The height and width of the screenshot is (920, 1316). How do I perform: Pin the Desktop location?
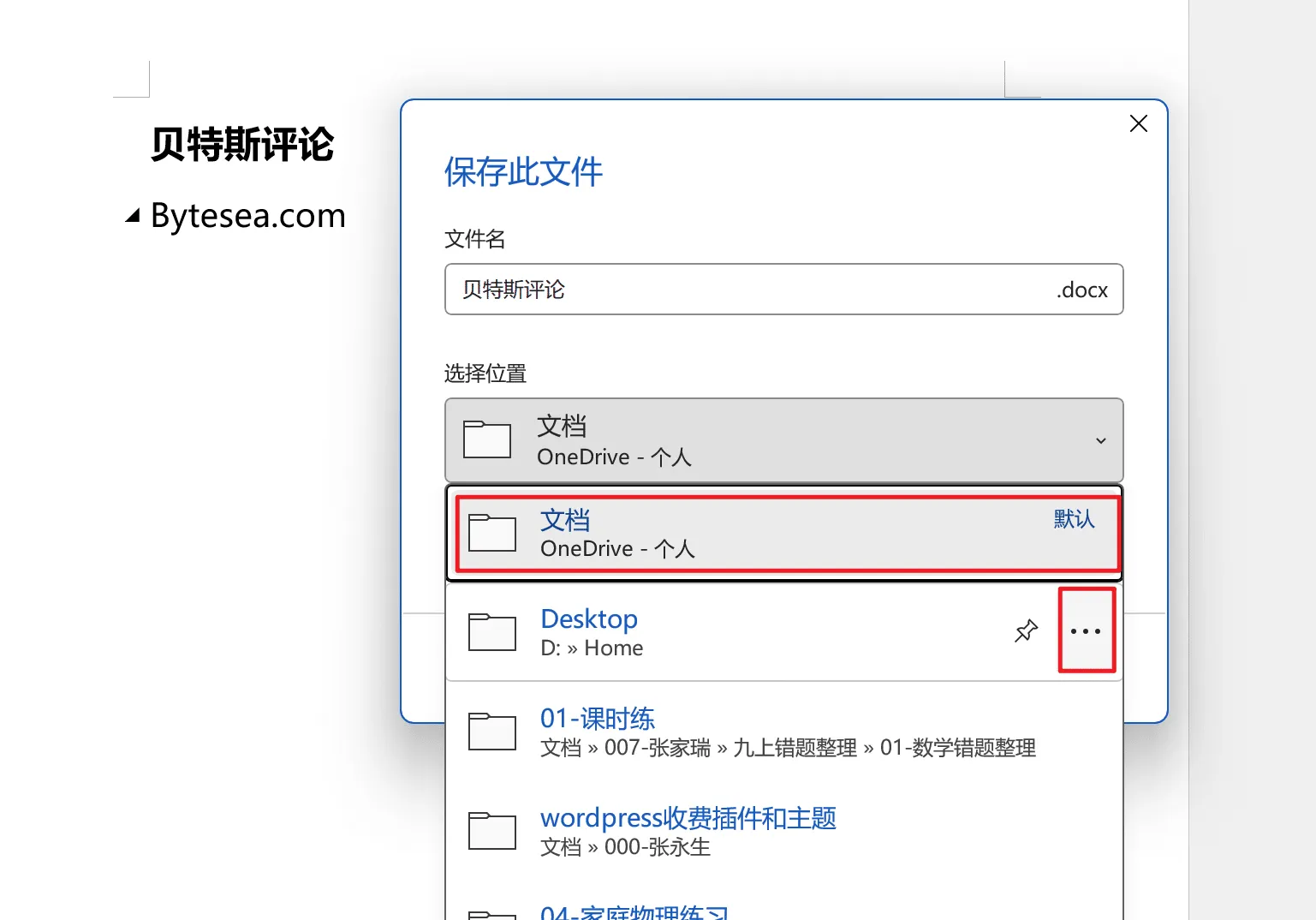pos(1026,631)
